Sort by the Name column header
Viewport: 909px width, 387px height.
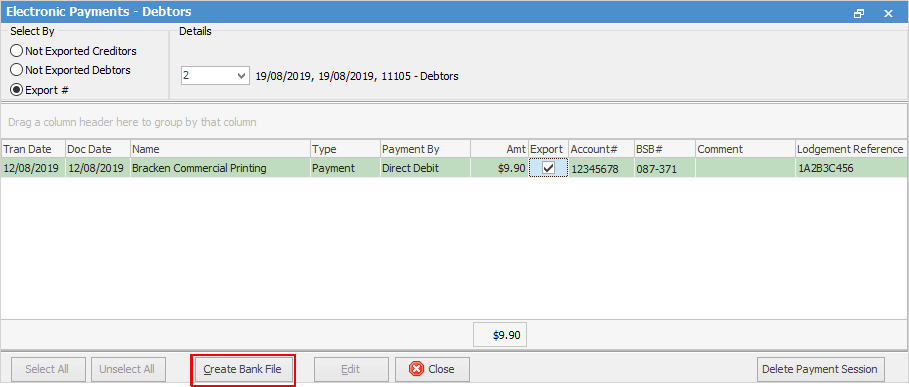point(220,149)
